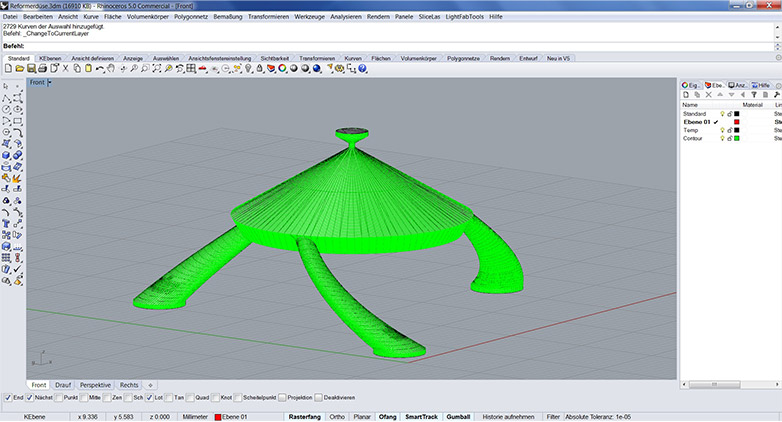Image resolution: width=782 pixels, height=422 pixels.
Task: Toggle visibility lightbulb of Contour layer
Action: point(722,138)
